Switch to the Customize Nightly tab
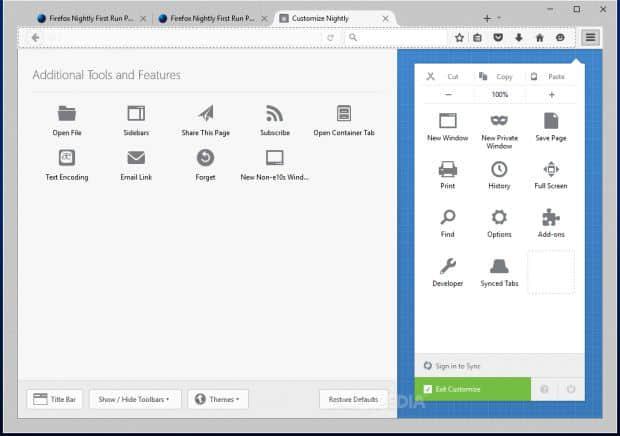Screen dimensions: 620x436 [328, 18]
